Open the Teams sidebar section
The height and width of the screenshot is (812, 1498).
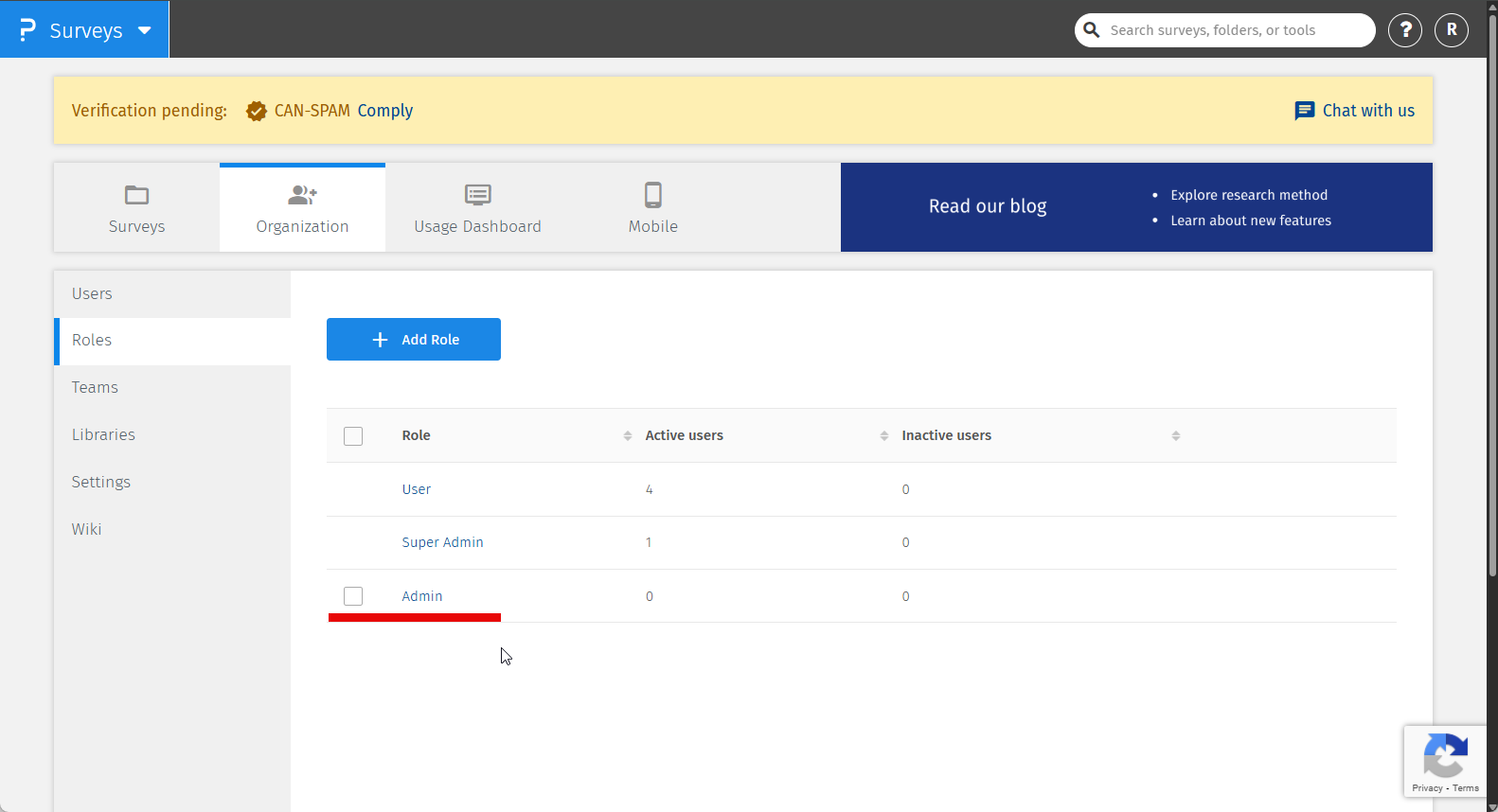[95, 387]
